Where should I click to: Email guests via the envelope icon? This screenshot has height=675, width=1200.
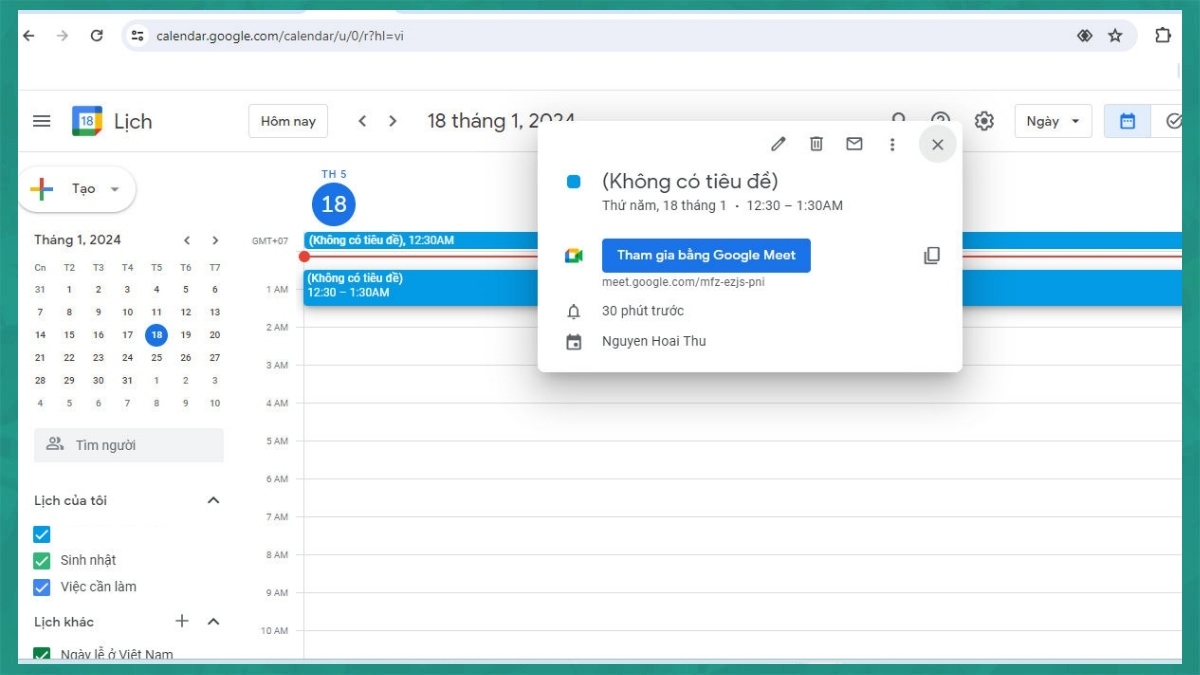pos(854,144)
